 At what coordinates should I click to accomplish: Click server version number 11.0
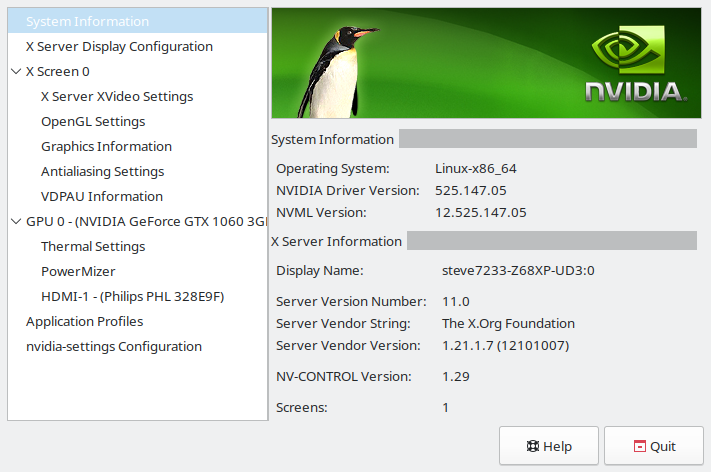tap(456, 302)
